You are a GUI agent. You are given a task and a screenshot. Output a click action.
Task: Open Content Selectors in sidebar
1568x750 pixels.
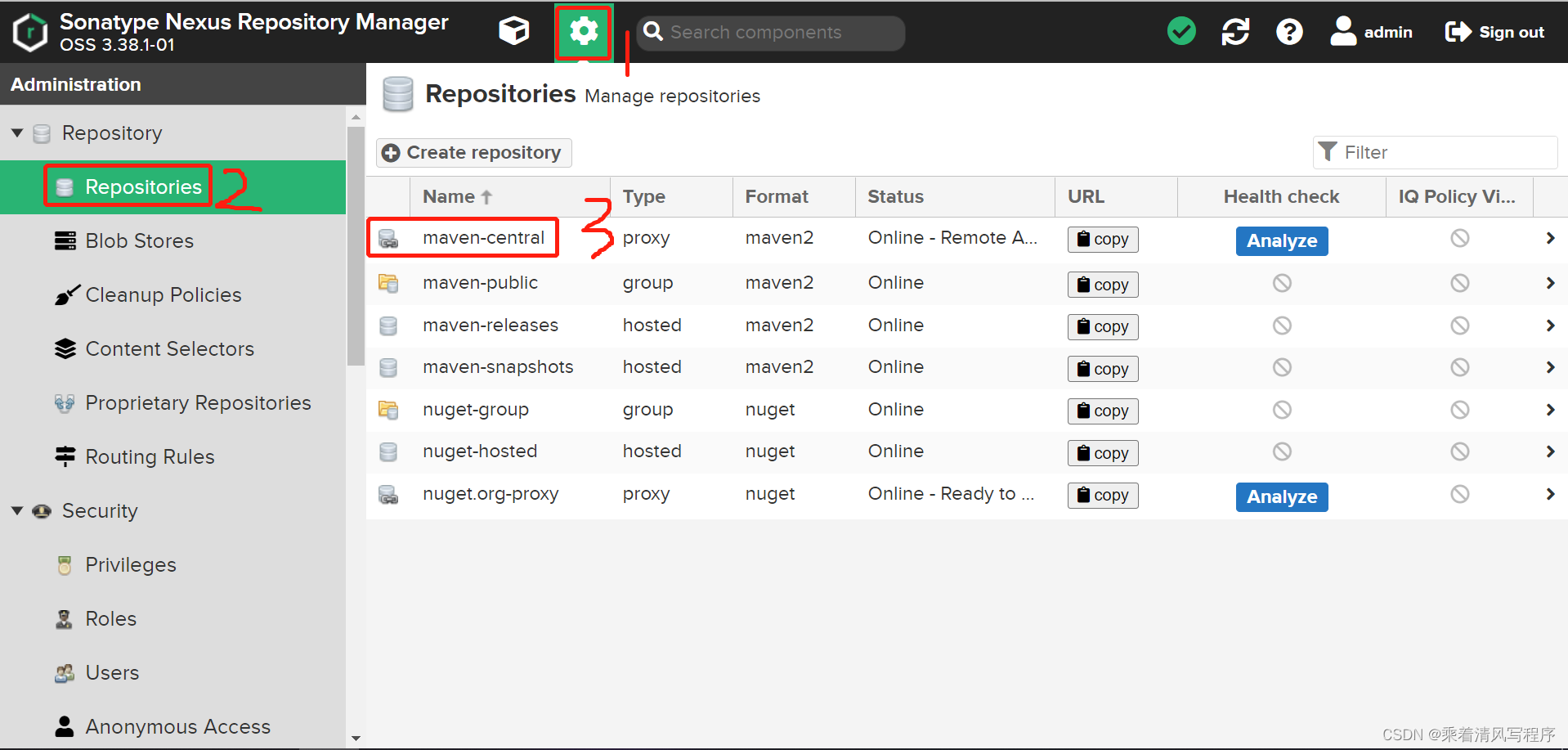(x=172, y=349)
